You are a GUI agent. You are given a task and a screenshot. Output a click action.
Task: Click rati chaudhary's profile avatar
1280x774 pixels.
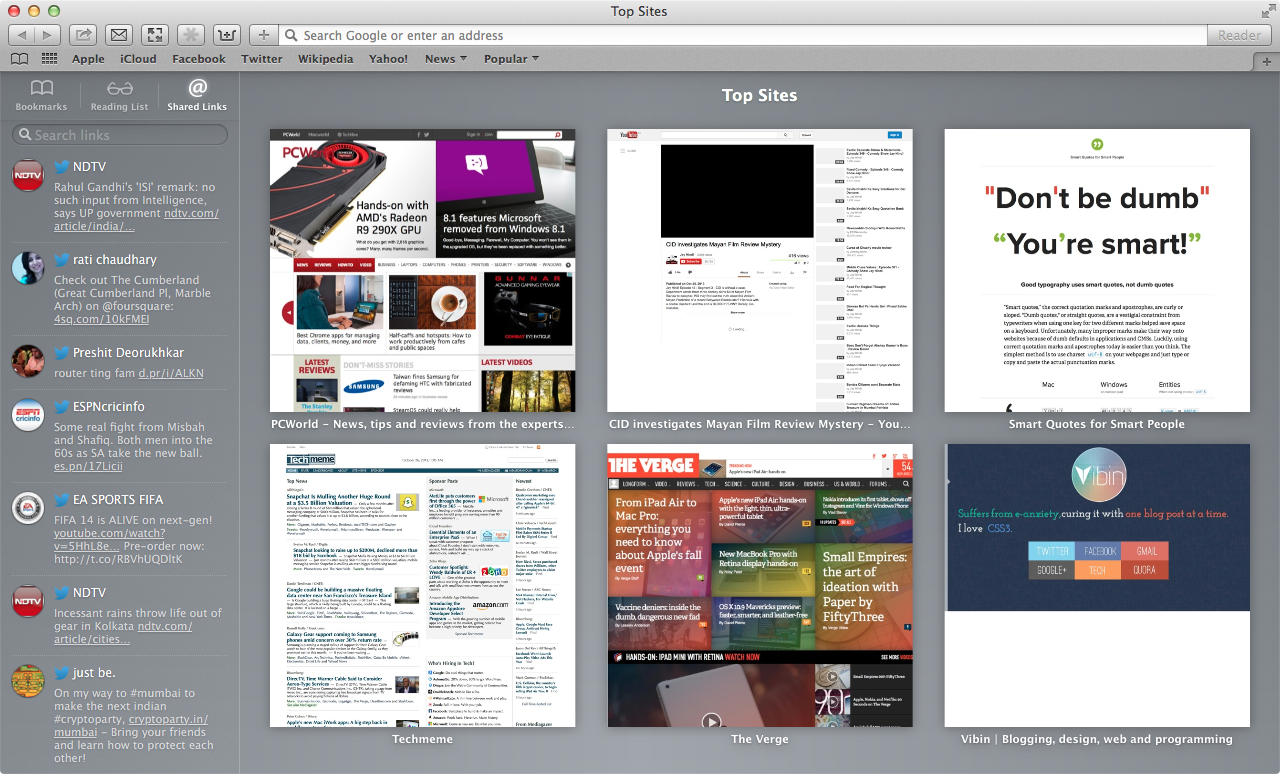click(x=28, y=268)
